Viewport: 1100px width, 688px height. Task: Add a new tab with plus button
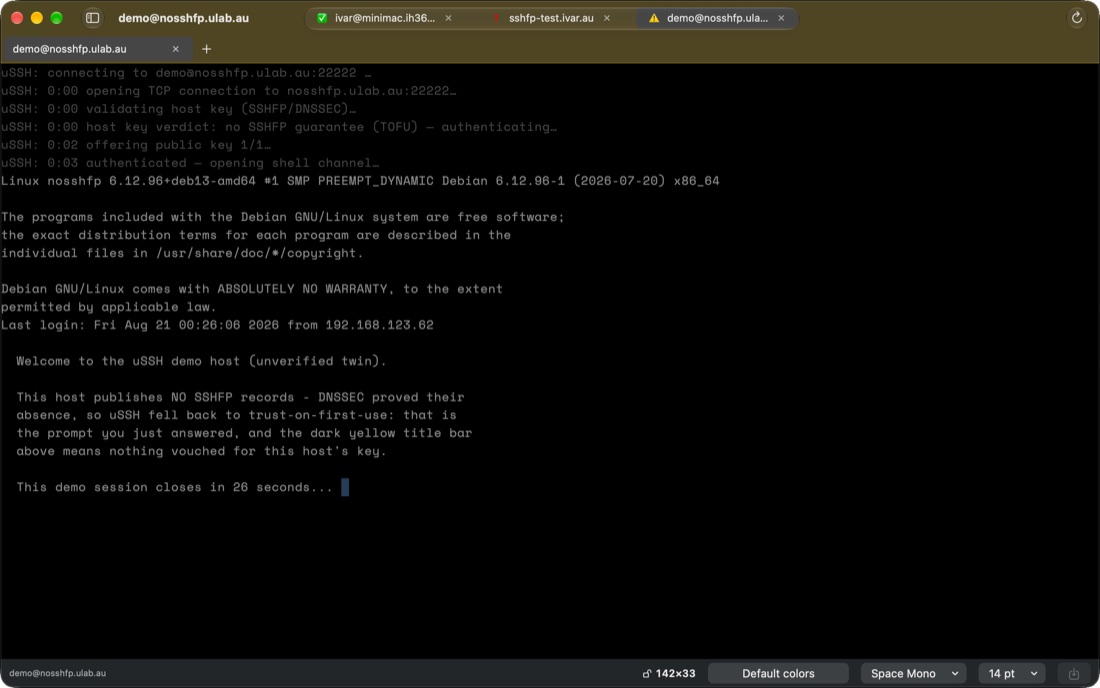coord(206,49)
